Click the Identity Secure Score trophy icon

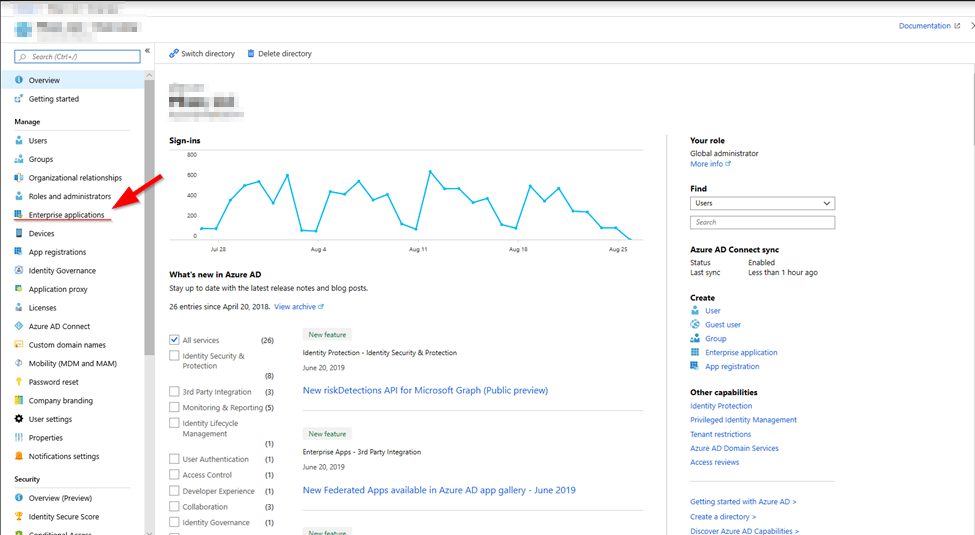(19, 516)
